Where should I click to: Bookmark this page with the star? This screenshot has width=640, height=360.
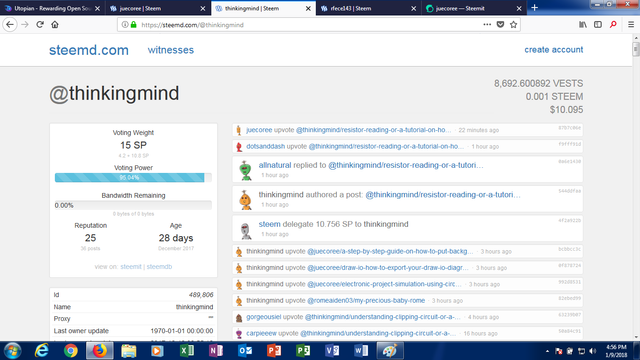pos(513,24)
